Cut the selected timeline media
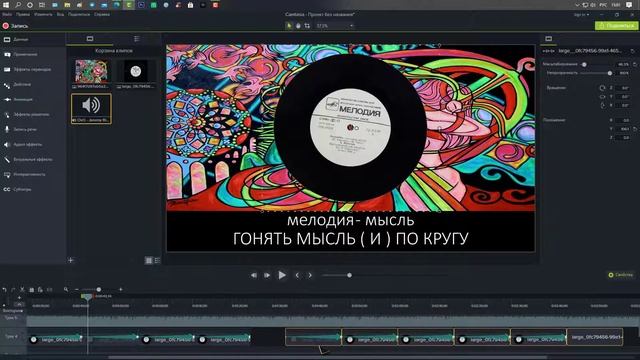The image size is (640, 360). coord(22,289)
